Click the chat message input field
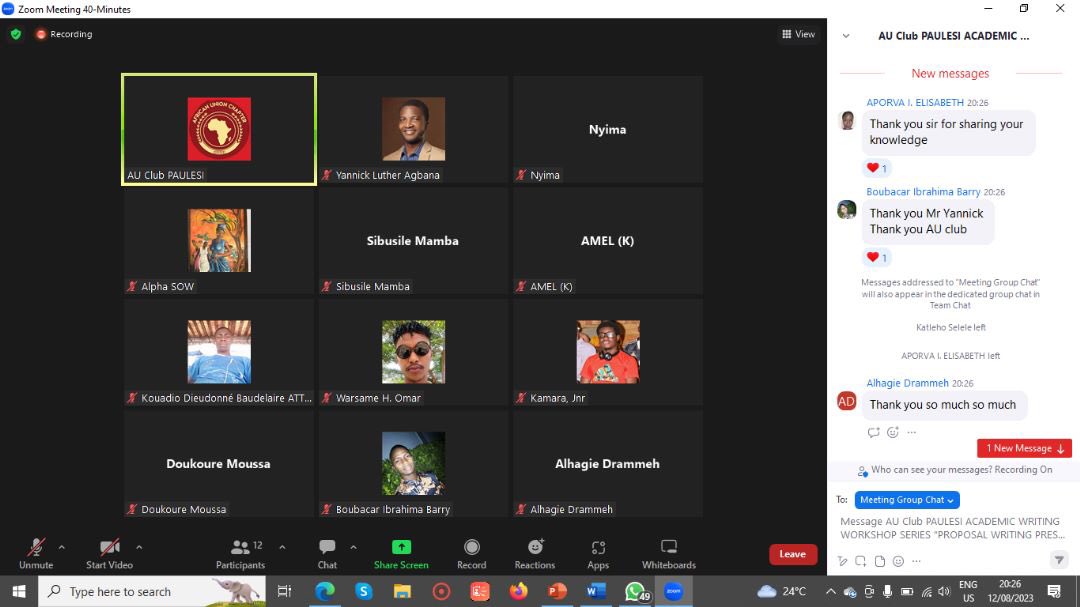1080x607 pixels. pos(953,528)
